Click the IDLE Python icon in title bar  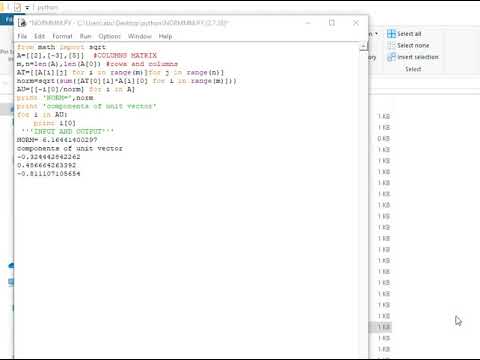tap(22, 23)
